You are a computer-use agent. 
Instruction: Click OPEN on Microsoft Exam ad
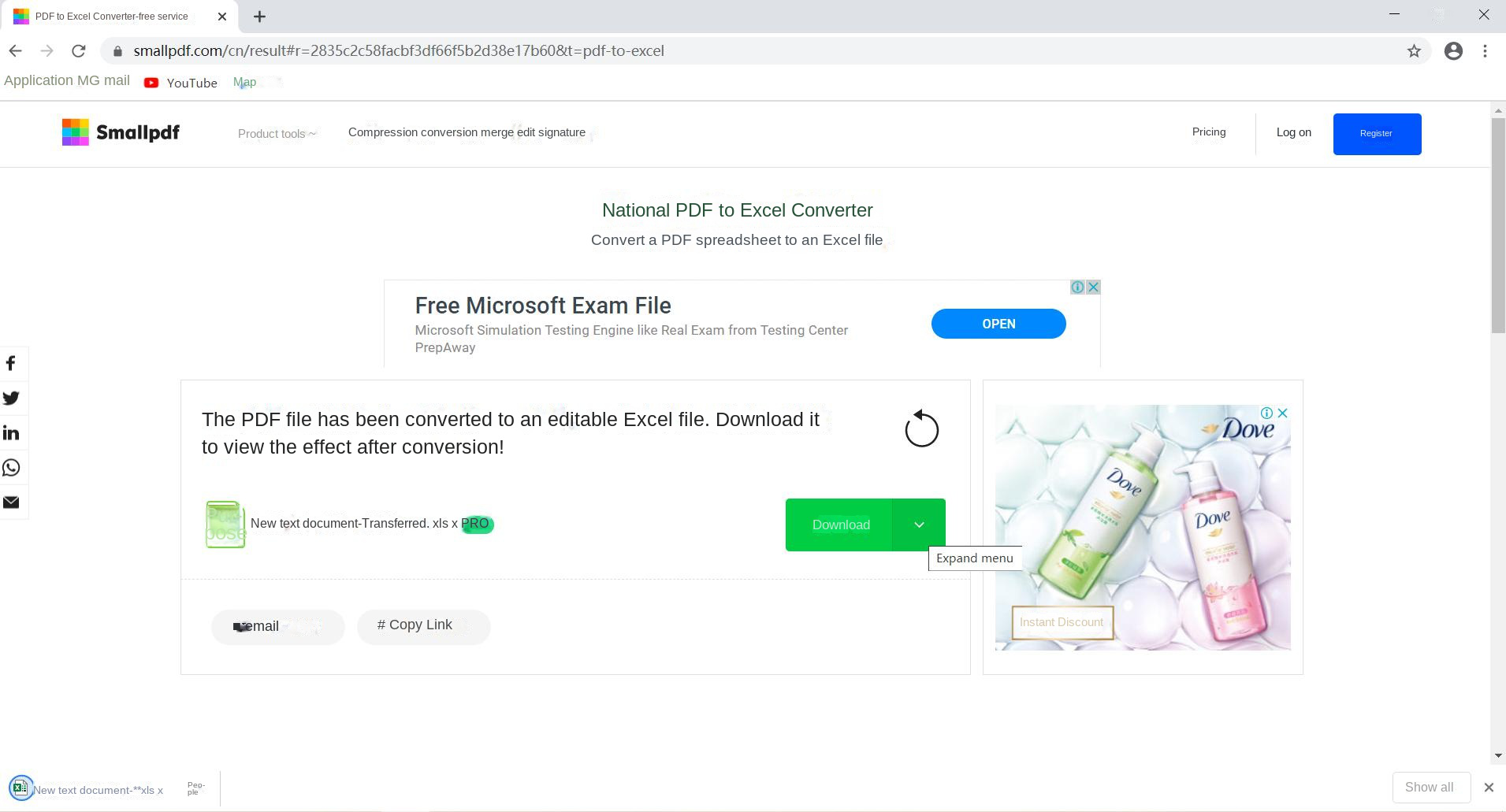pos(998,324)
